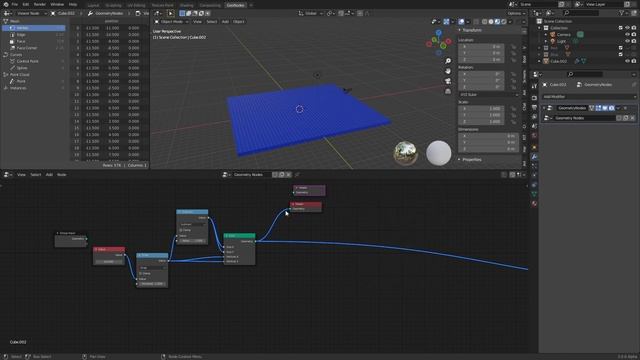Screen dimensions: 640x360
Task: Collapse GeometryNodes modifier panel
Action: click(544, 108)
